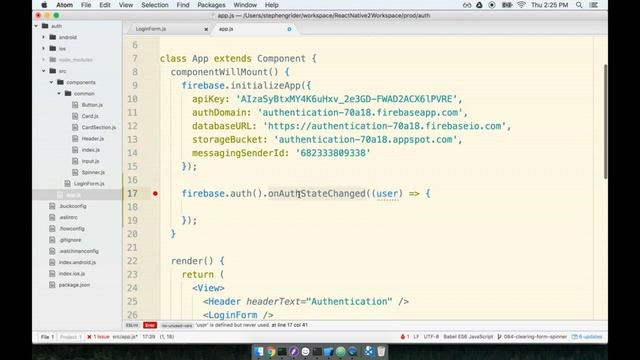Open the Help menu
This screenshot has height=360, width=640.
point(271,5)
